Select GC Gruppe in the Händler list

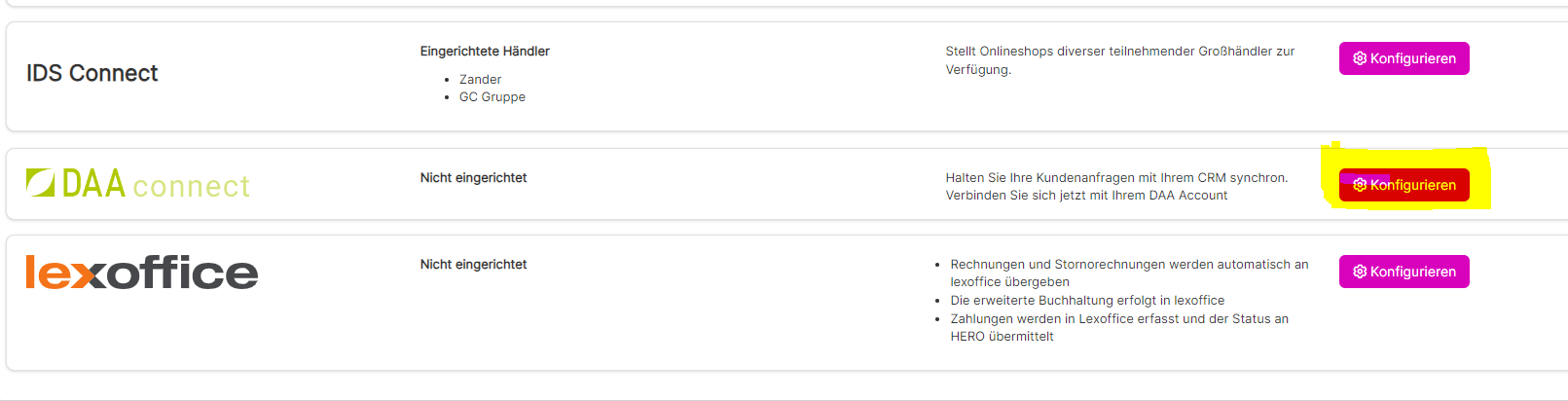(492, 97)
